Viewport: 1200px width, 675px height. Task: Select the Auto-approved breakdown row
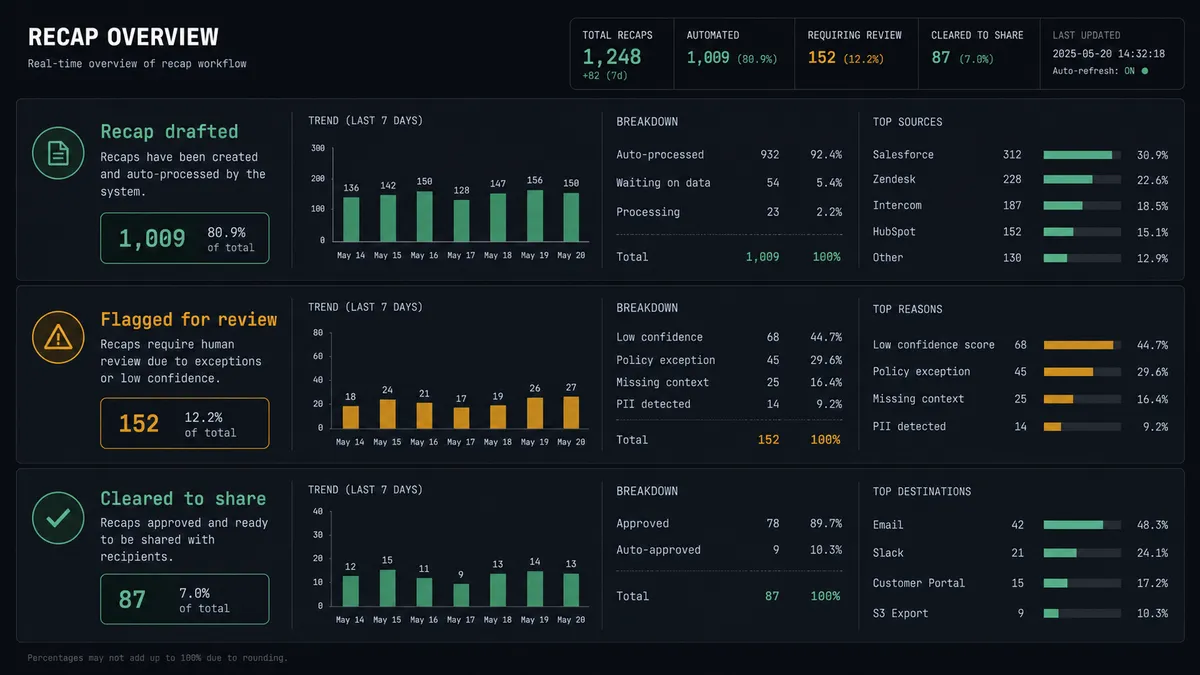(729, 550)
